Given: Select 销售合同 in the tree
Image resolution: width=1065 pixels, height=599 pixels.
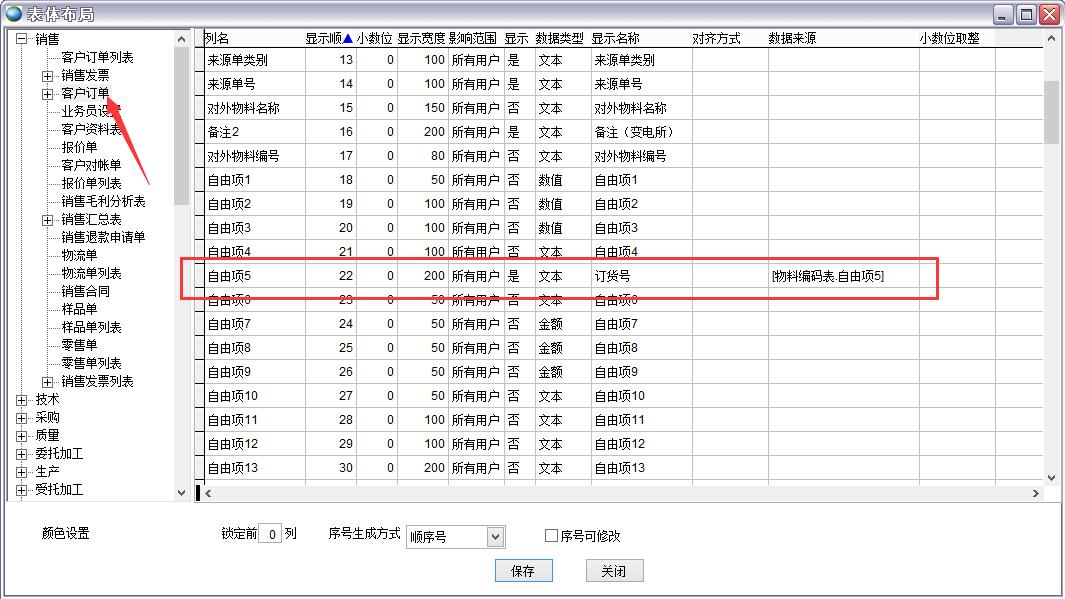Looking at the screenshot, I should (x=85, y=292).
